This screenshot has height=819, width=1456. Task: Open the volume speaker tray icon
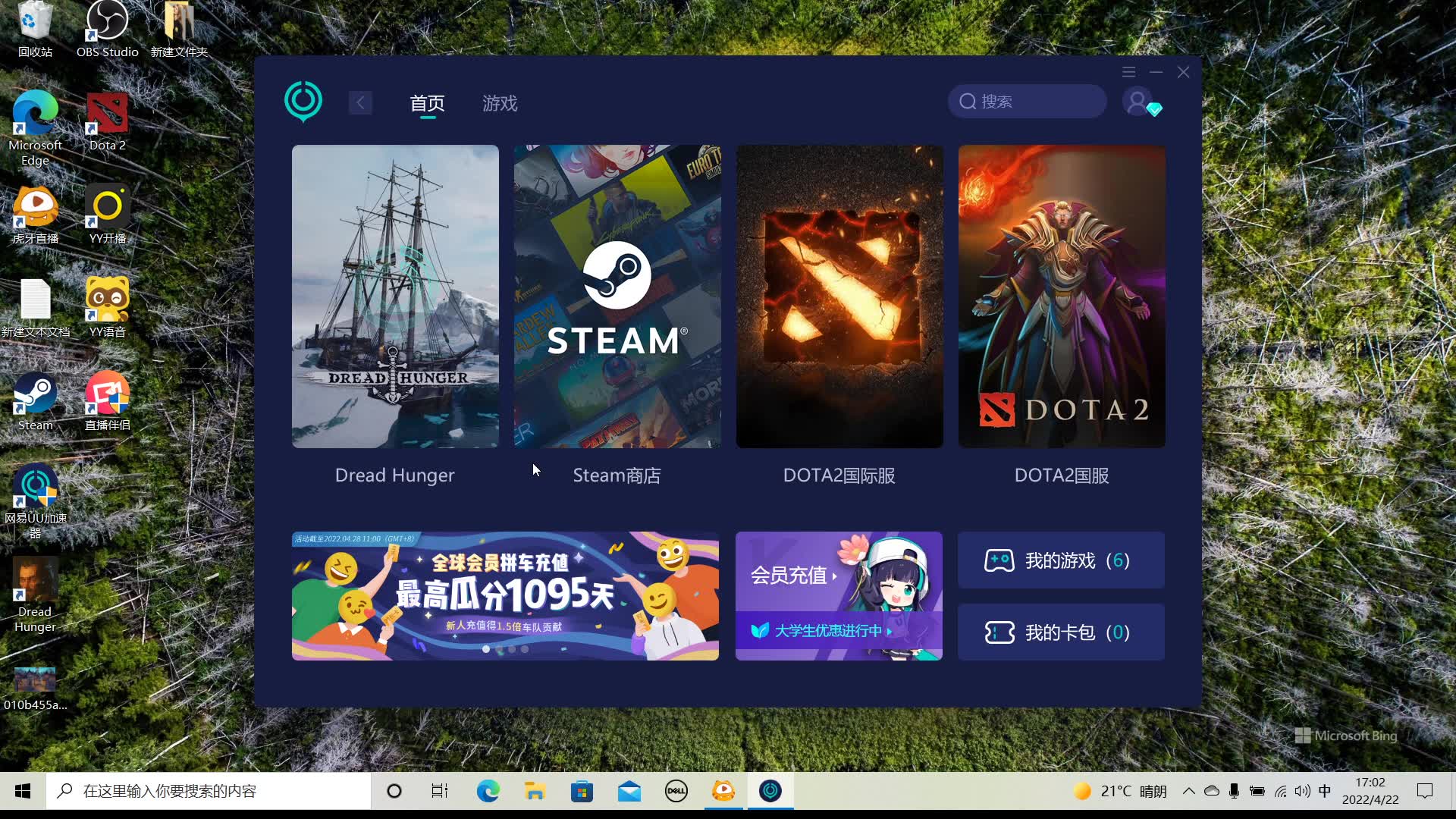coord(1302,791)
